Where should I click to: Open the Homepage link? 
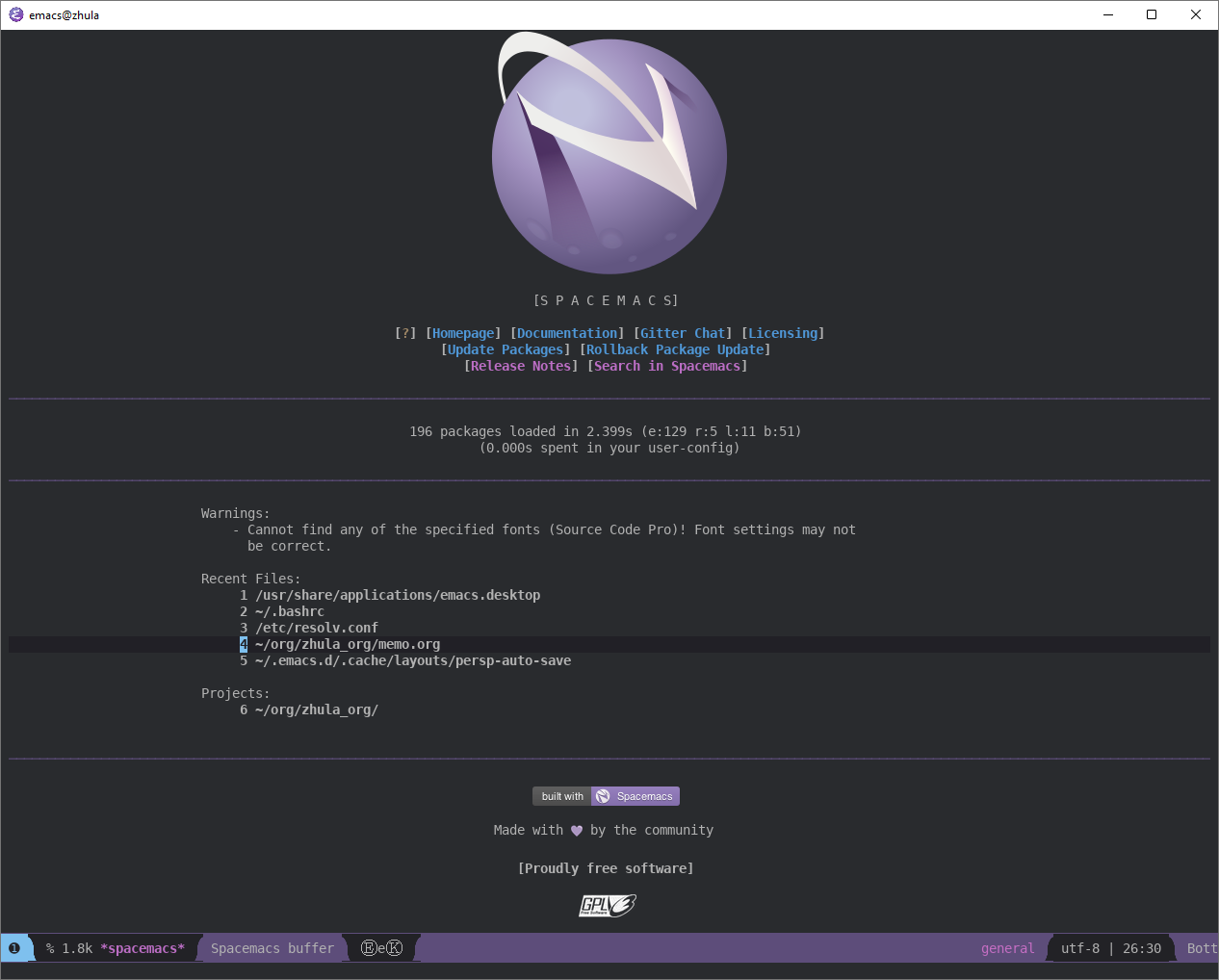[x=462, y=332]
